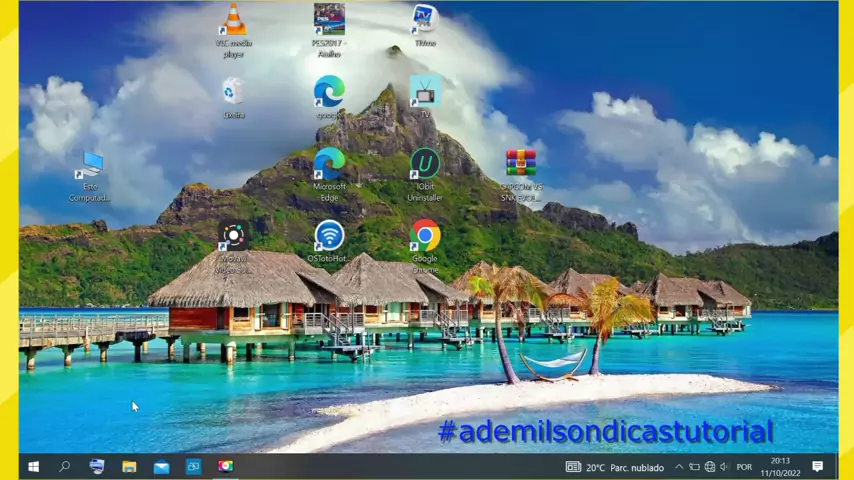Image resolution: width=854 pixels, height=480 pixels.
Task: Launch the PES2017 desktop shortcut
Action: coord(329,20)
